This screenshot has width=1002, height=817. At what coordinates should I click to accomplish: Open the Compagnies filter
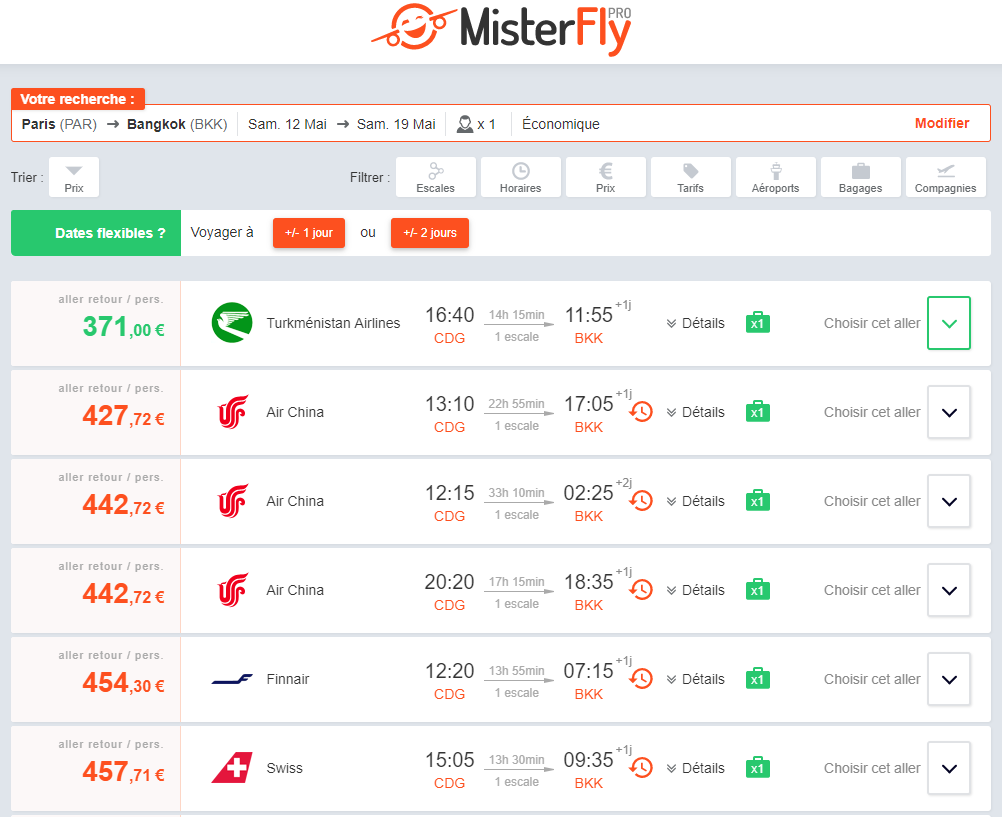[x=946, y=177]
